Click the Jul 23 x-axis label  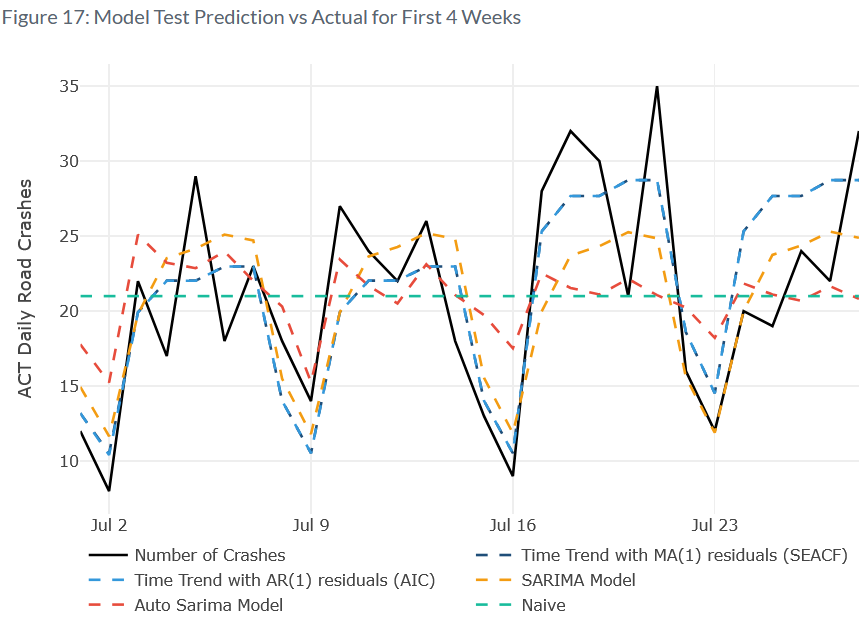coord(715,523)
